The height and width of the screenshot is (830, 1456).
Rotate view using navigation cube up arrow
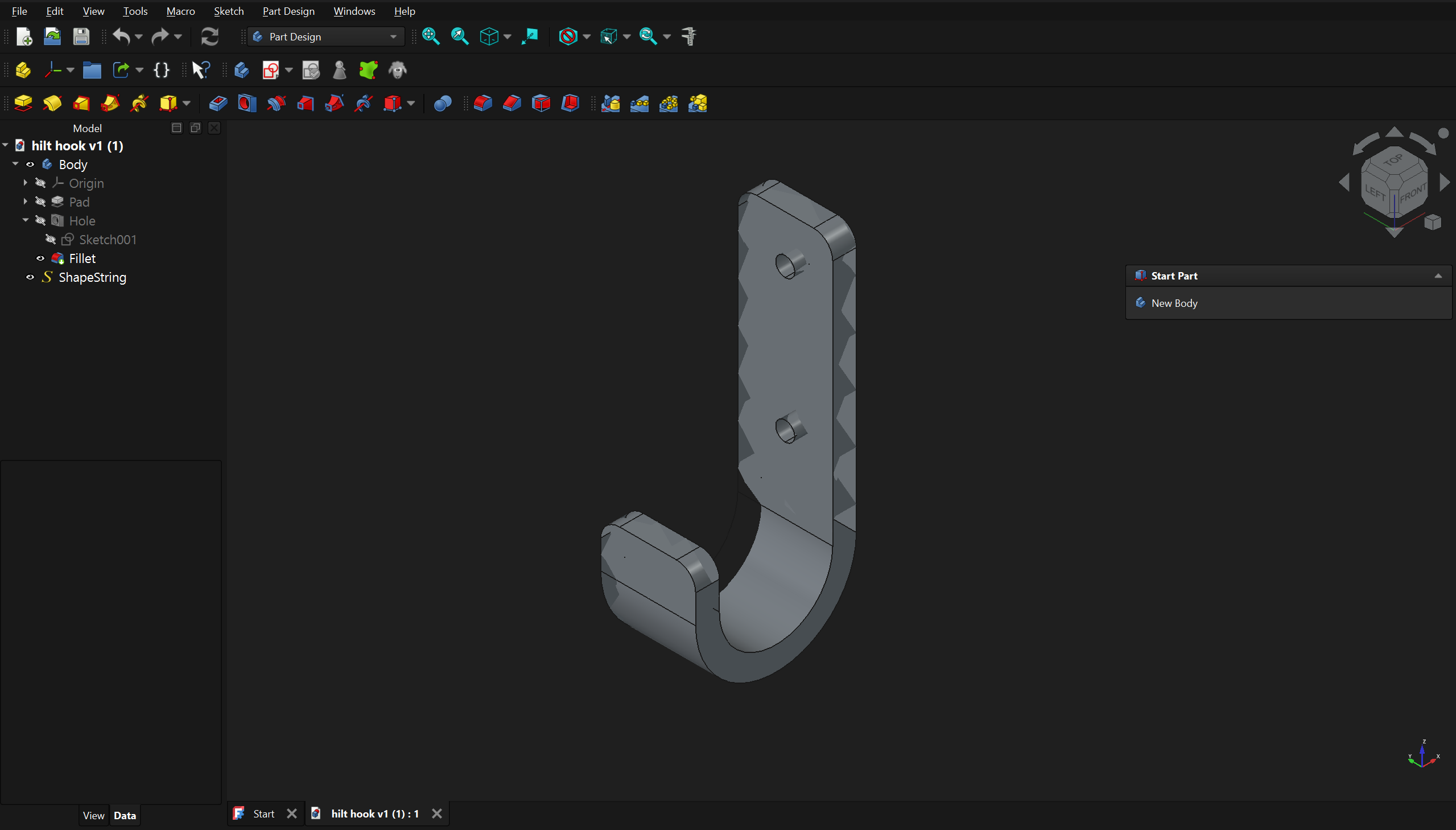1394,132
